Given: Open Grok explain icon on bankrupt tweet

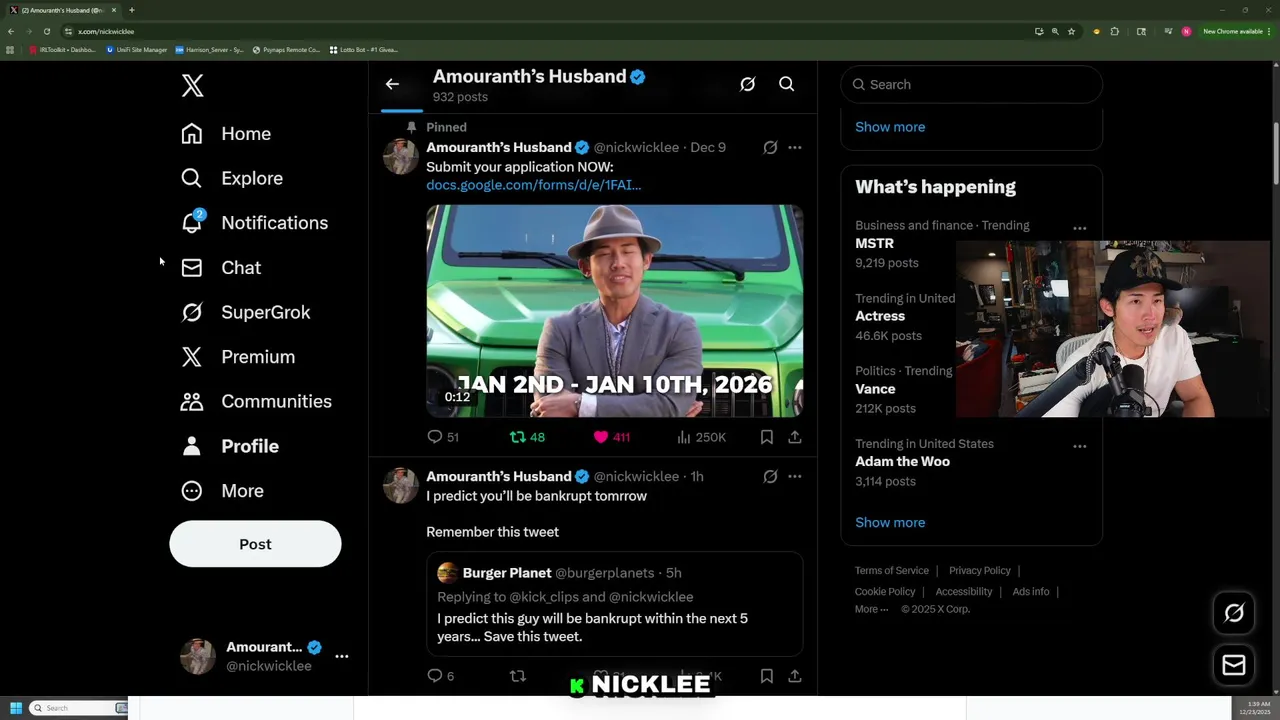Looking at the screenshot, I should (x=770, y=477).
